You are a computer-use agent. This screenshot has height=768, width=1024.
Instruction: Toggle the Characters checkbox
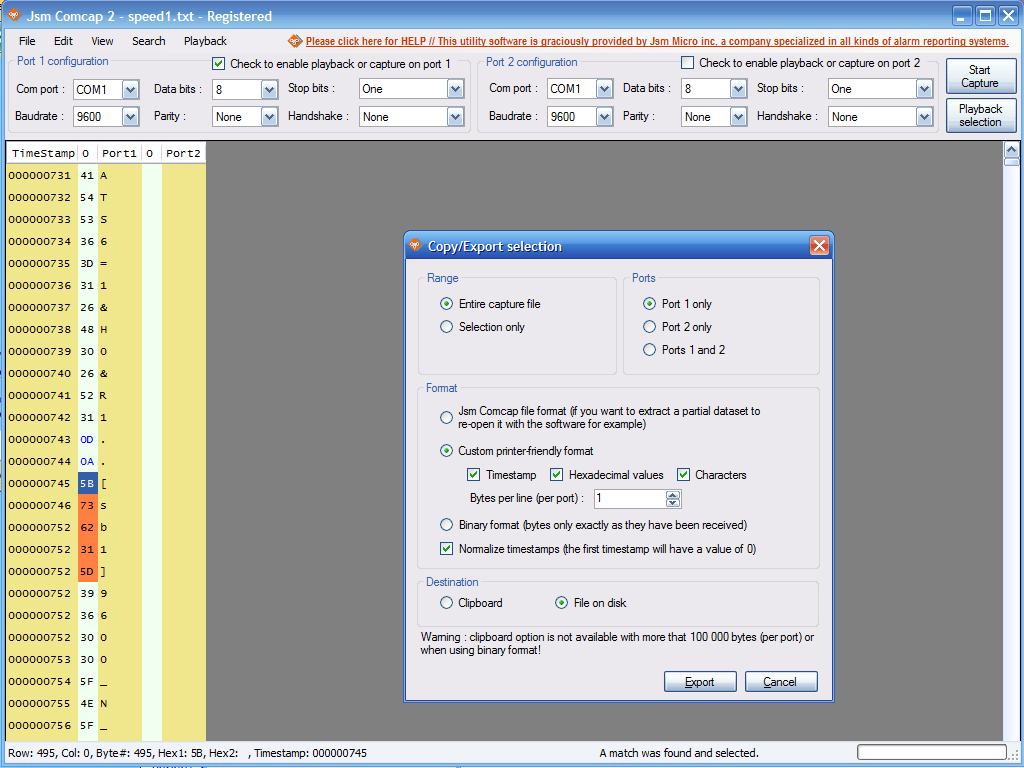pyautogui.click(x=683, y=475)
